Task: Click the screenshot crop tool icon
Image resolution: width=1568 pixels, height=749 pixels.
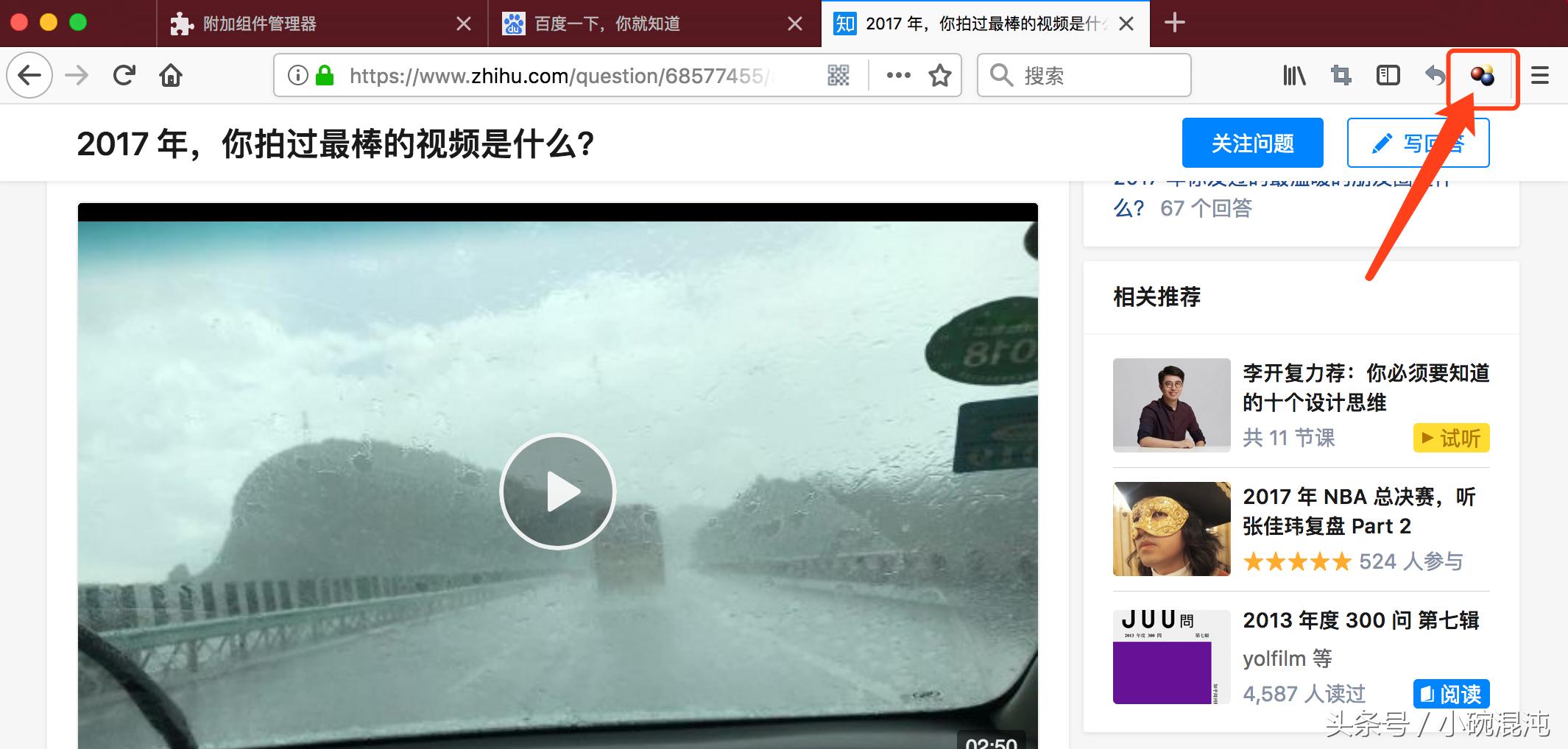Action: [x=1341, y=75]
